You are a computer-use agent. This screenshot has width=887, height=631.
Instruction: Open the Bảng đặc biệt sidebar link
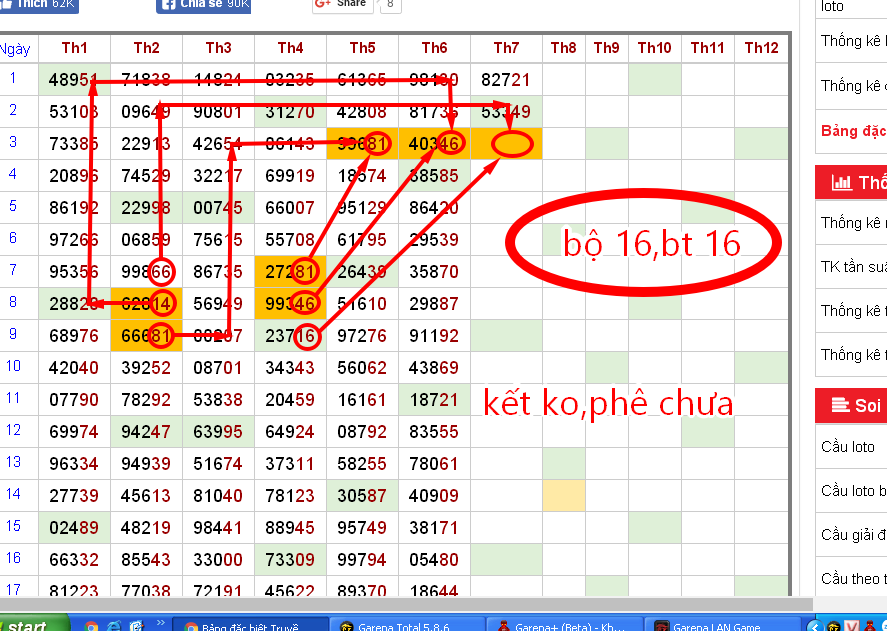[x=853, y=131]
